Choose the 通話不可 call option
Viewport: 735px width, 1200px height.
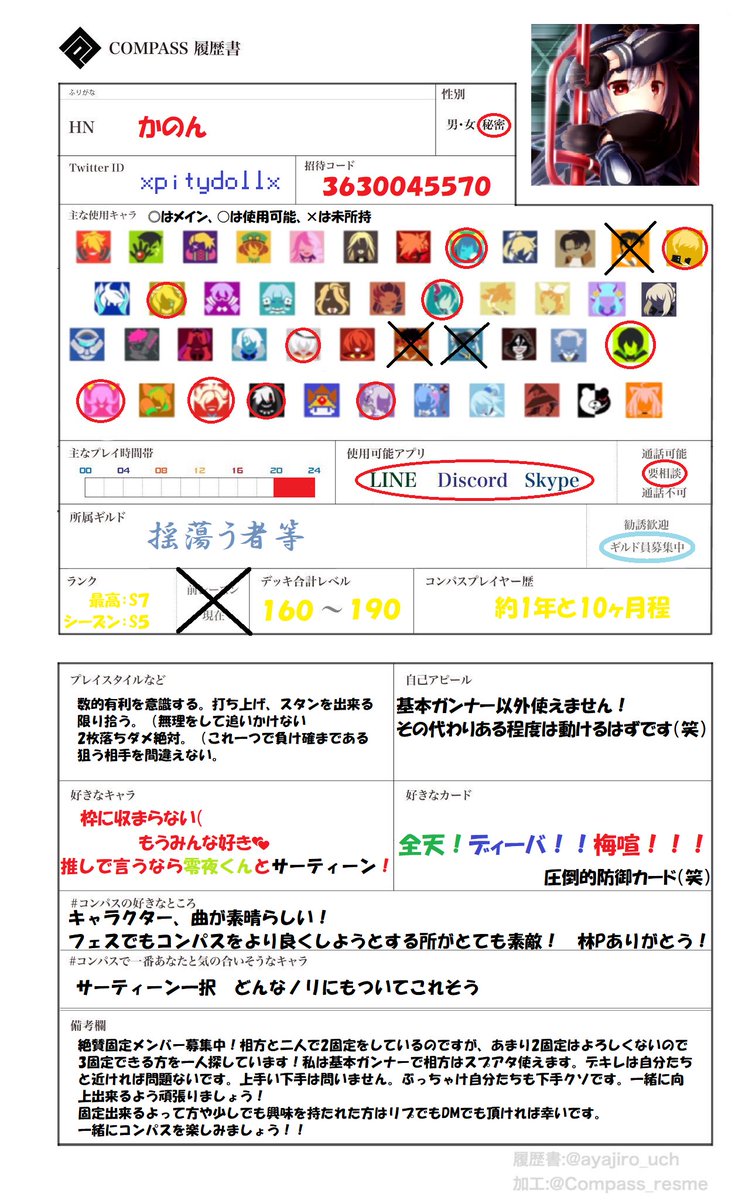pos(665,492)
